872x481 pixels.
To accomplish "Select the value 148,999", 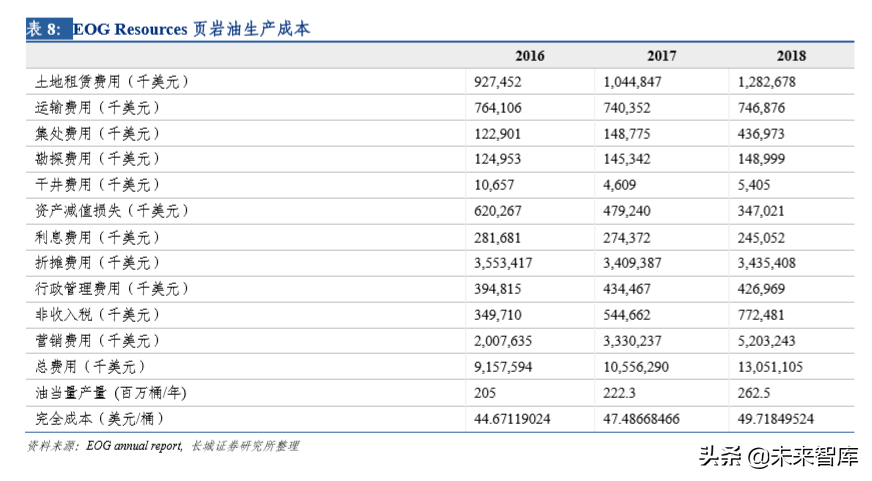I will 761,159.
